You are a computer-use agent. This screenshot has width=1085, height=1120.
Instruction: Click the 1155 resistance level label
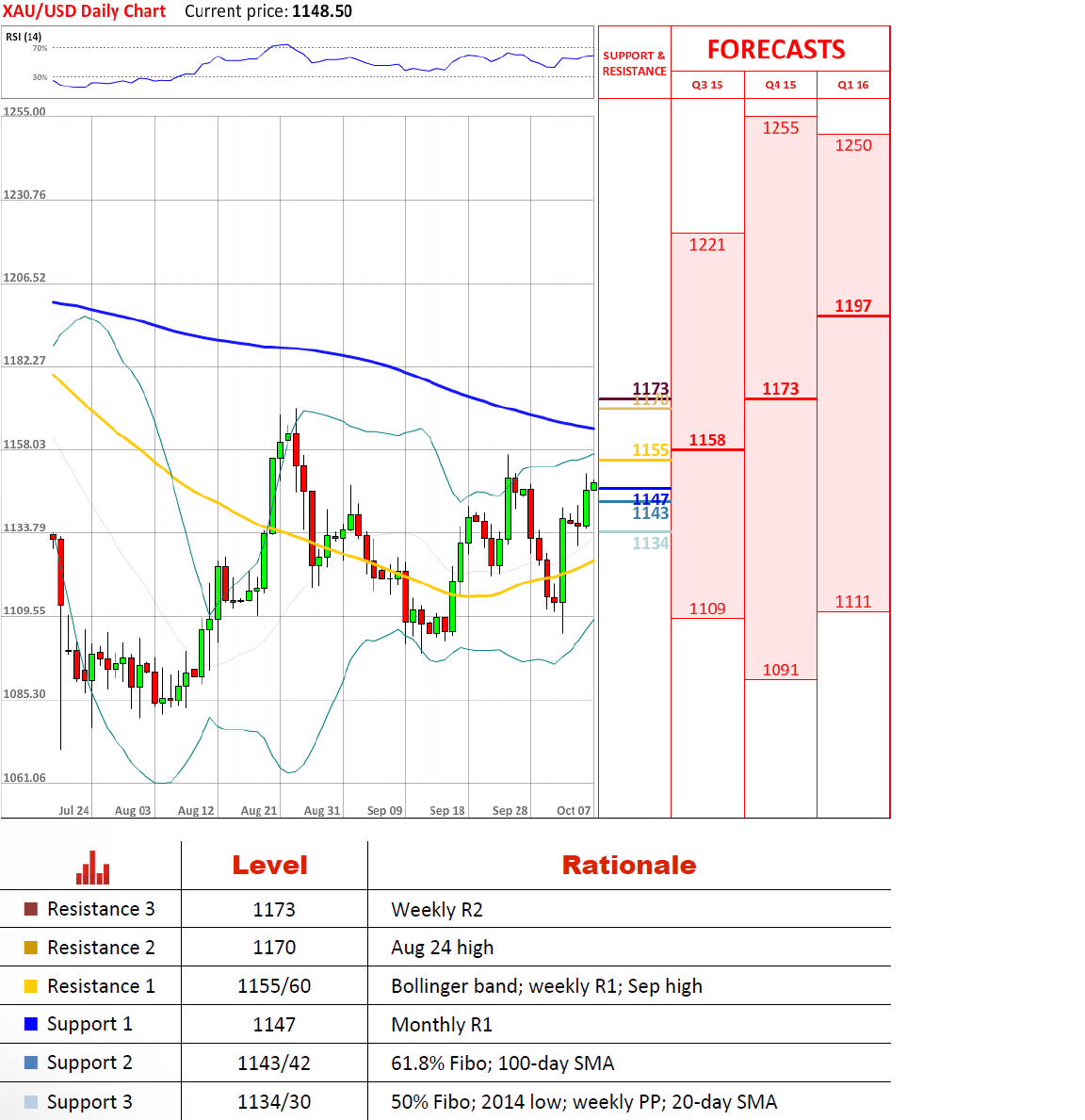pos(651,450)
